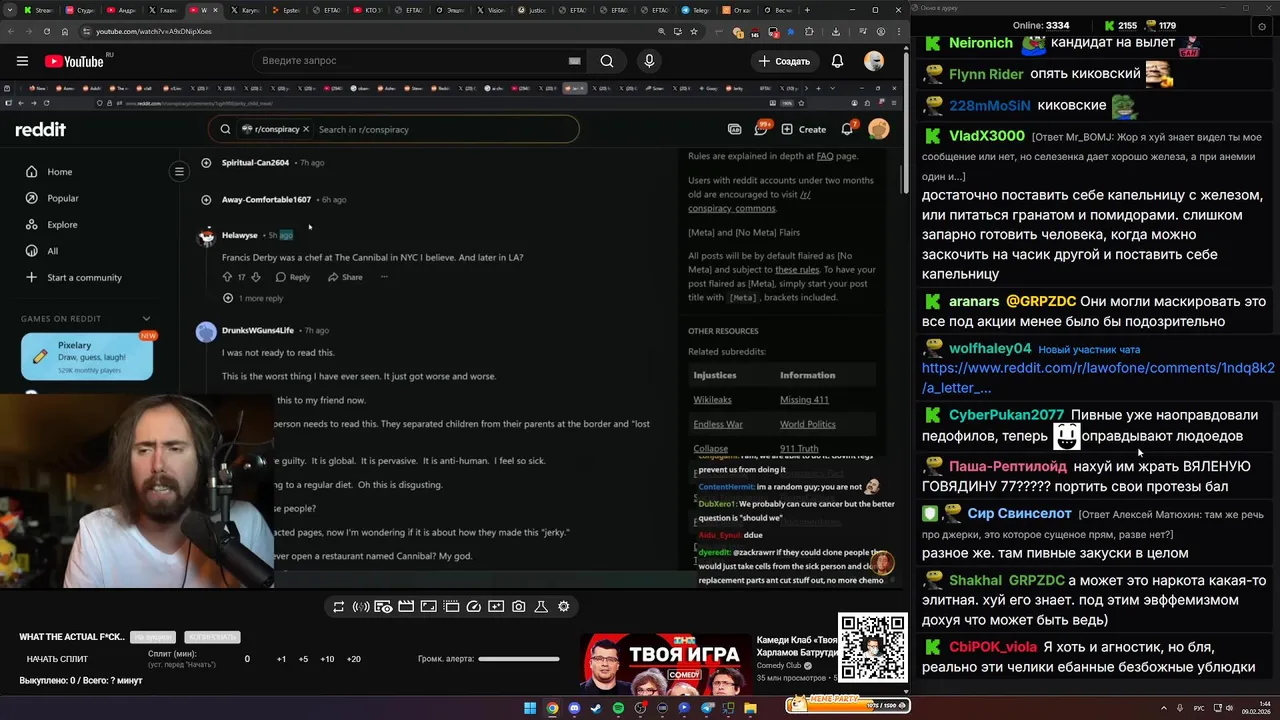
Task: Open the Missing 411 link
Action: (x=804, y=399)
